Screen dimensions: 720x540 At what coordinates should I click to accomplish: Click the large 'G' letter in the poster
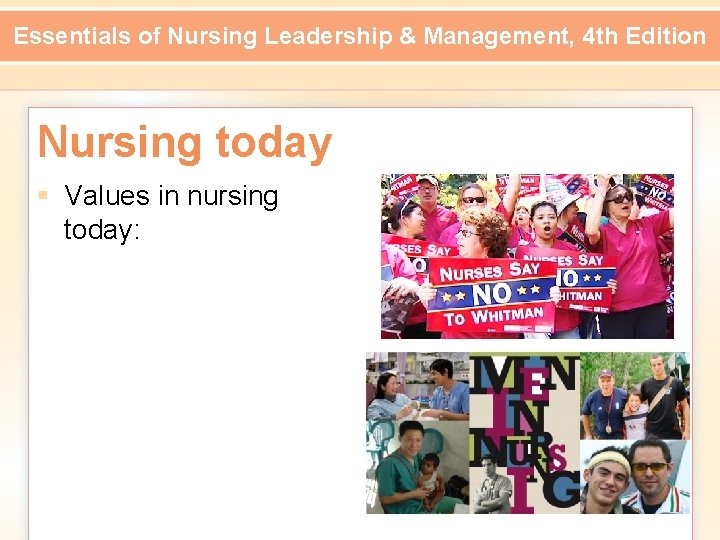pos(561,489)
